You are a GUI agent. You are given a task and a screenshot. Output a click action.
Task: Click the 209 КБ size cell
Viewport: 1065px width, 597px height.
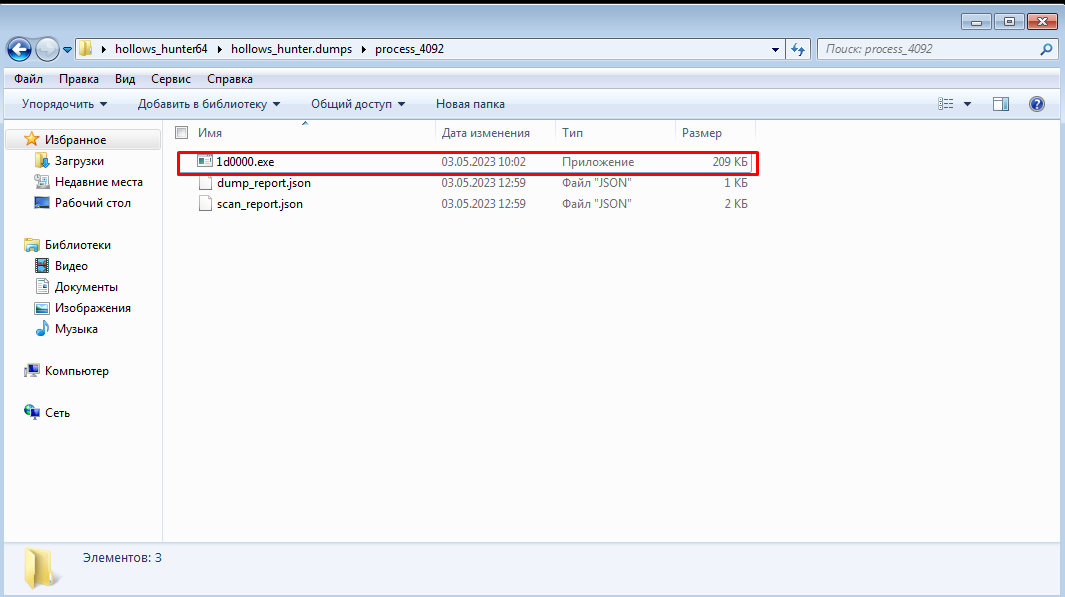[729, 162]
